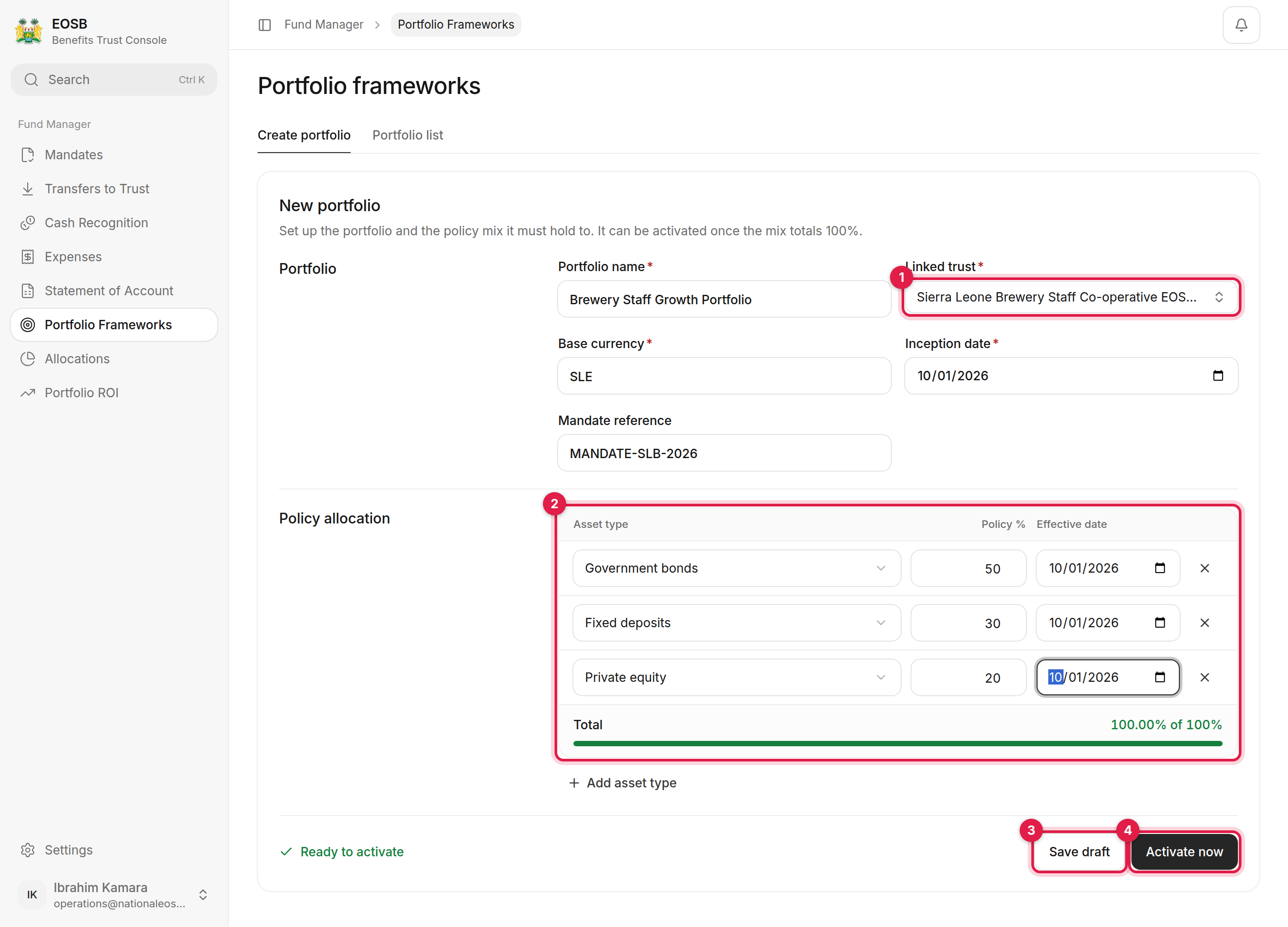The image size is (1288, 927).
Task: Click the Portfolio ROI trend icon
Action: pos(28,392)
